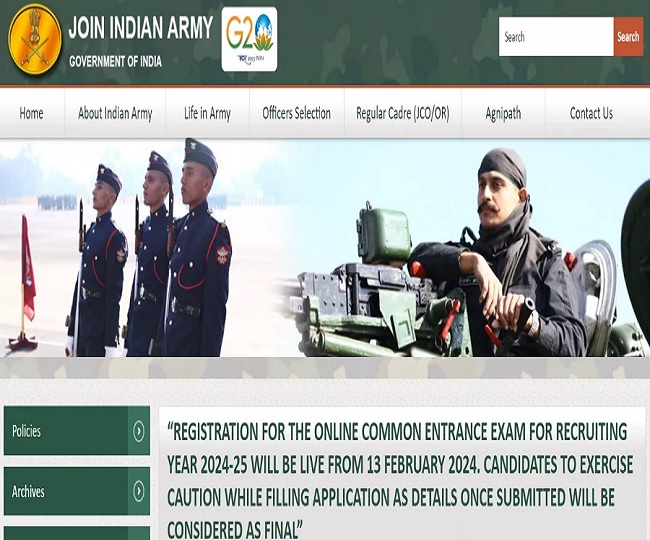
Task: Select the Agnipath menu item
Action: (x=503, y=113)
